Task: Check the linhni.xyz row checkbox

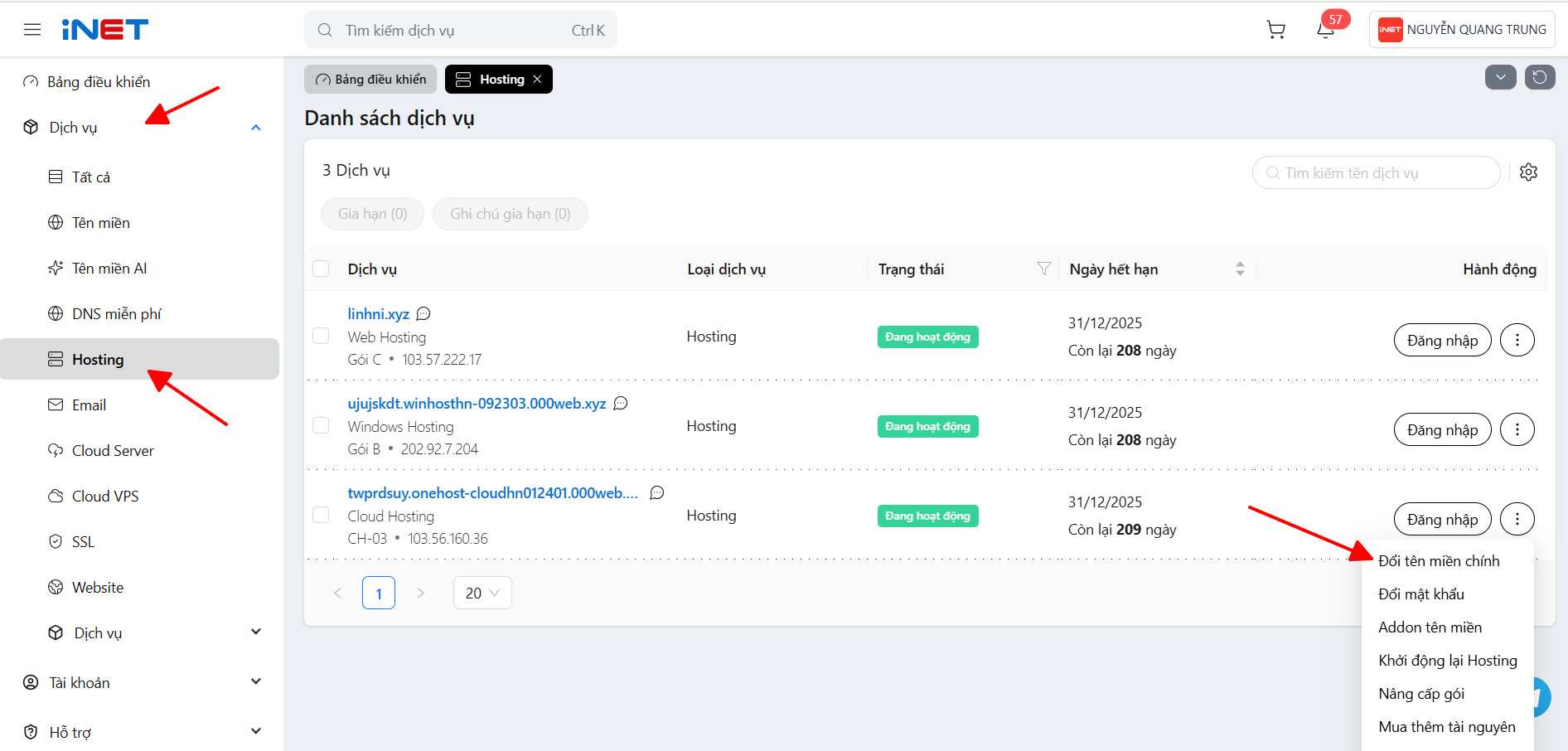Action: [321, 336]
